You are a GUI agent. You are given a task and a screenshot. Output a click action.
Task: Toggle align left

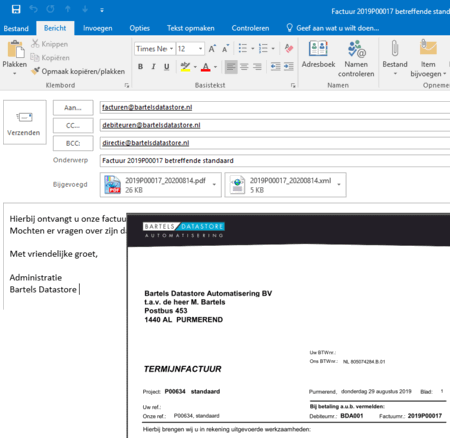pyautogui.click(x=231, y=67)
